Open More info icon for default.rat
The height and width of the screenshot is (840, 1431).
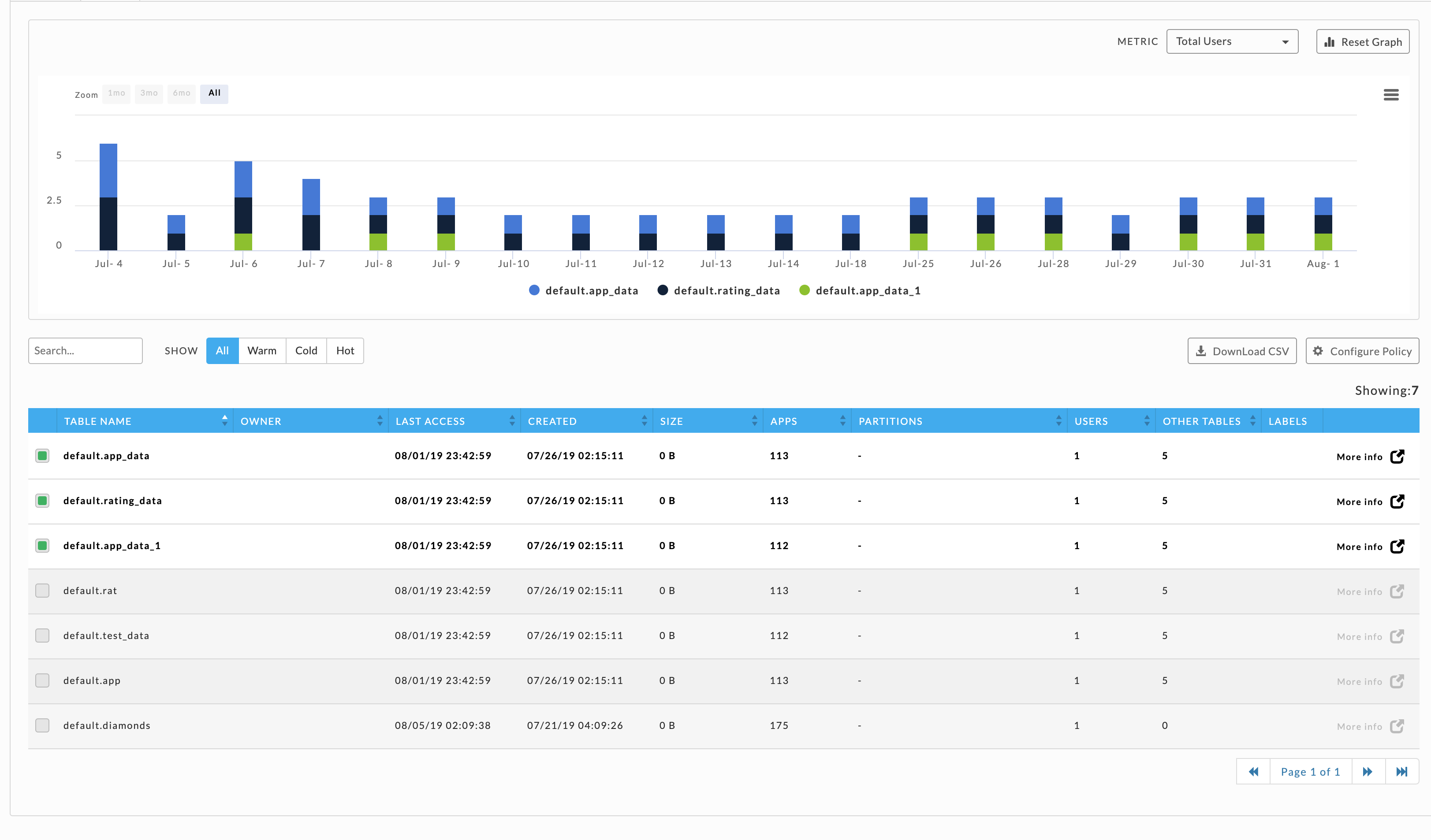pos(1397,591)
